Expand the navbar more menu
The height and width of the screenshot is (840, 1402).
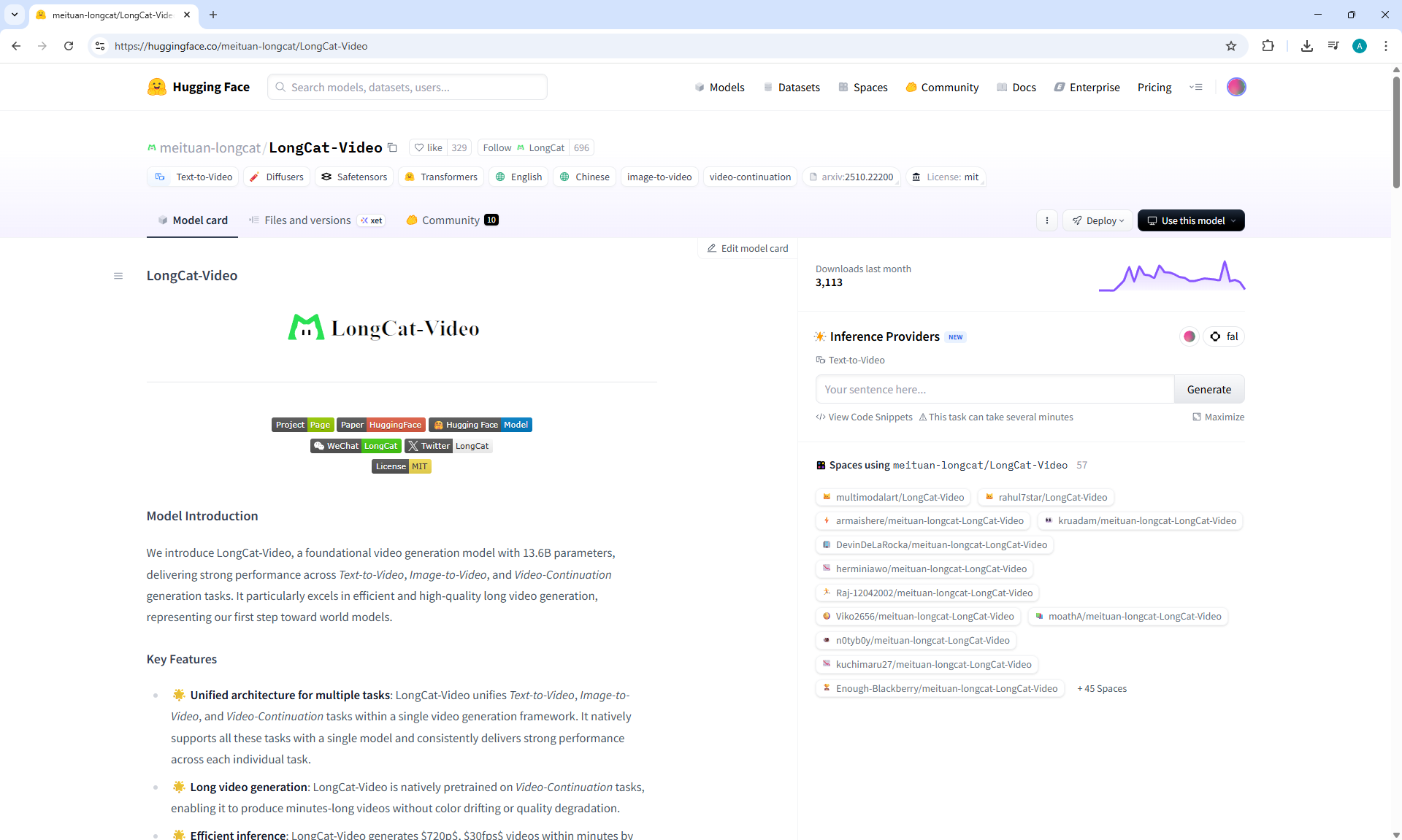tap(1195, 87)
